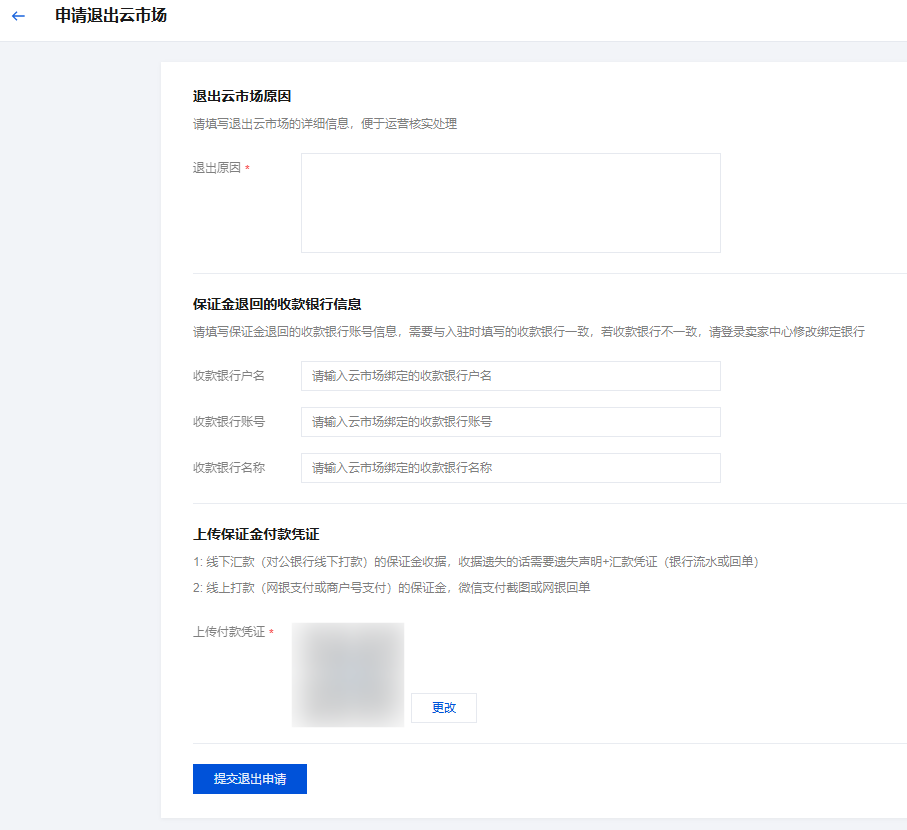
Task: Select the 申请退出云市场 page title
Action: [x=111, y=16]
